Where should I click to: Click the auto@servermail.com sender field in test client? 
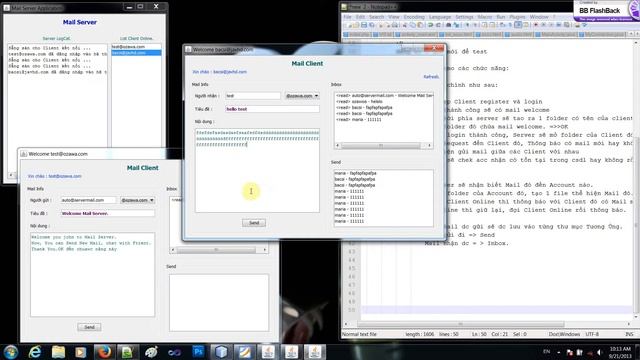coord(88,200)
